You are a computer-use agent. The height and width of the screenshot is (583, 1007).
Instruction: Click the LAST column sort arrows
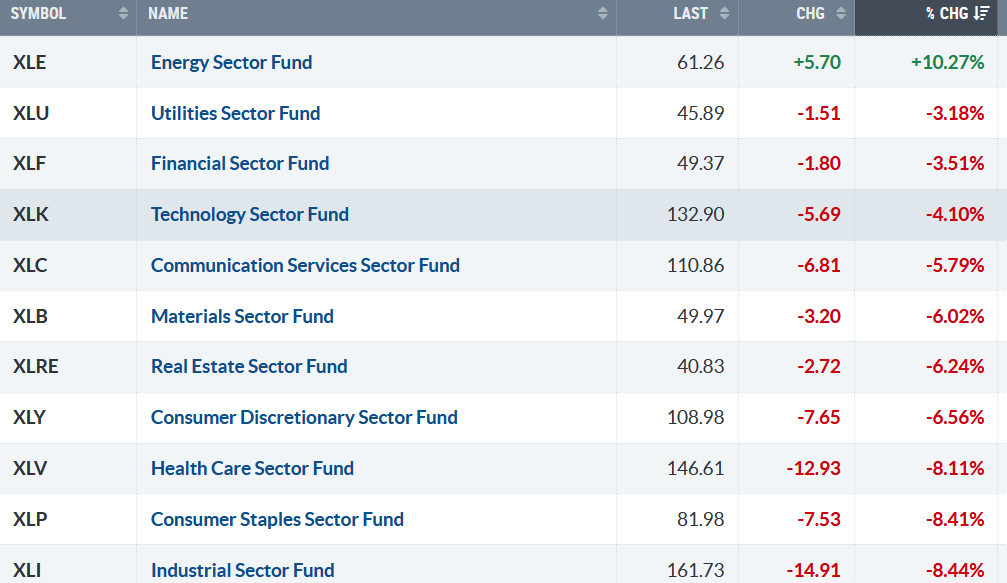pyautogui.click(x=724, y=14)
